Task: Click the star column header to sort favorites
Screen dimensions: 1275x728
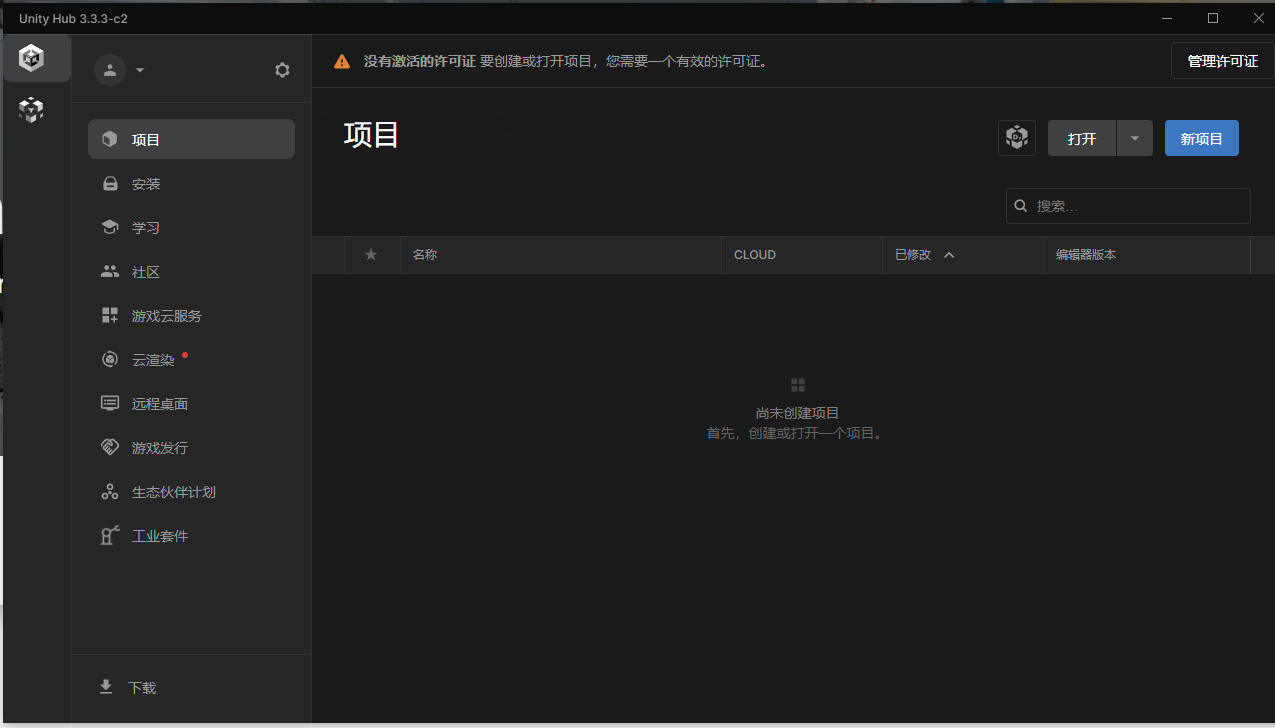Action: tap(371, 255)
